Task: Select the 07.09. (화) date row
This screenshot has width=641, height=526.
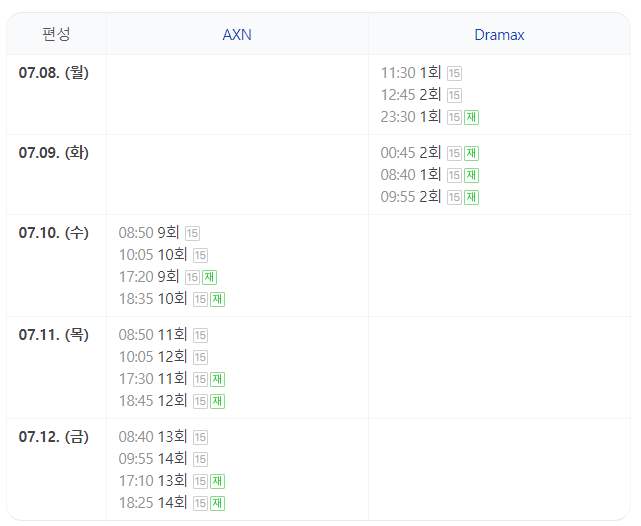Action: [54, 153]
